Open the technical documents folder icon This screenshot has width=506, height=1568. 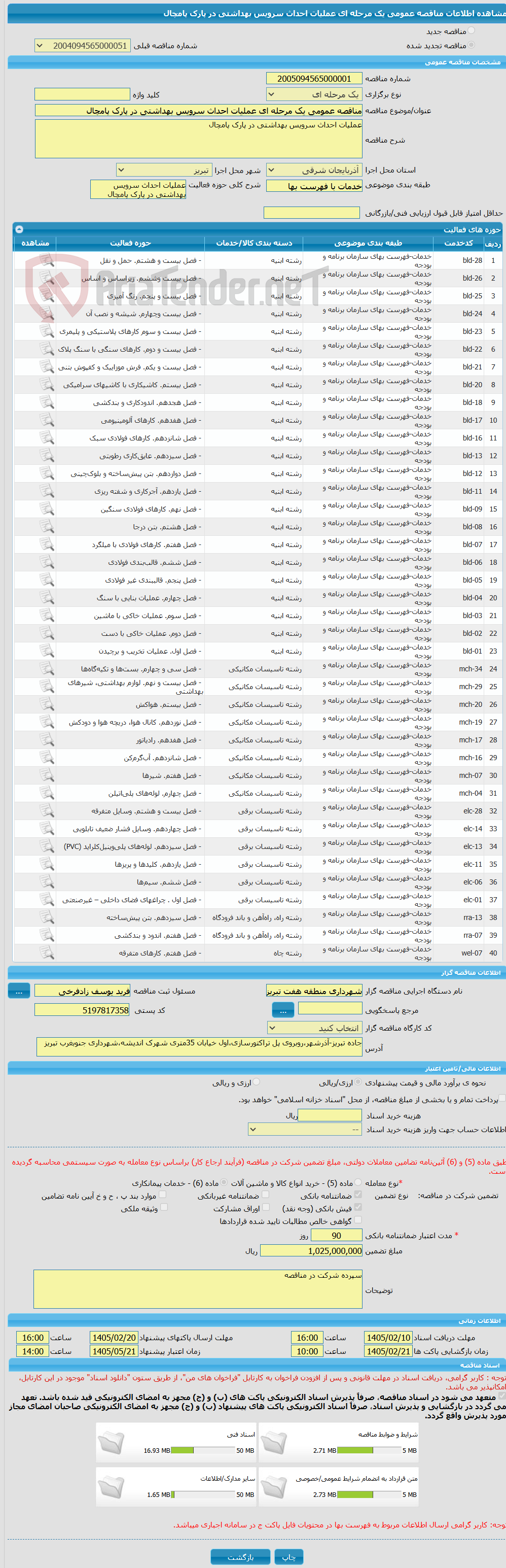pyautogui.click(x=111, y=1442)
